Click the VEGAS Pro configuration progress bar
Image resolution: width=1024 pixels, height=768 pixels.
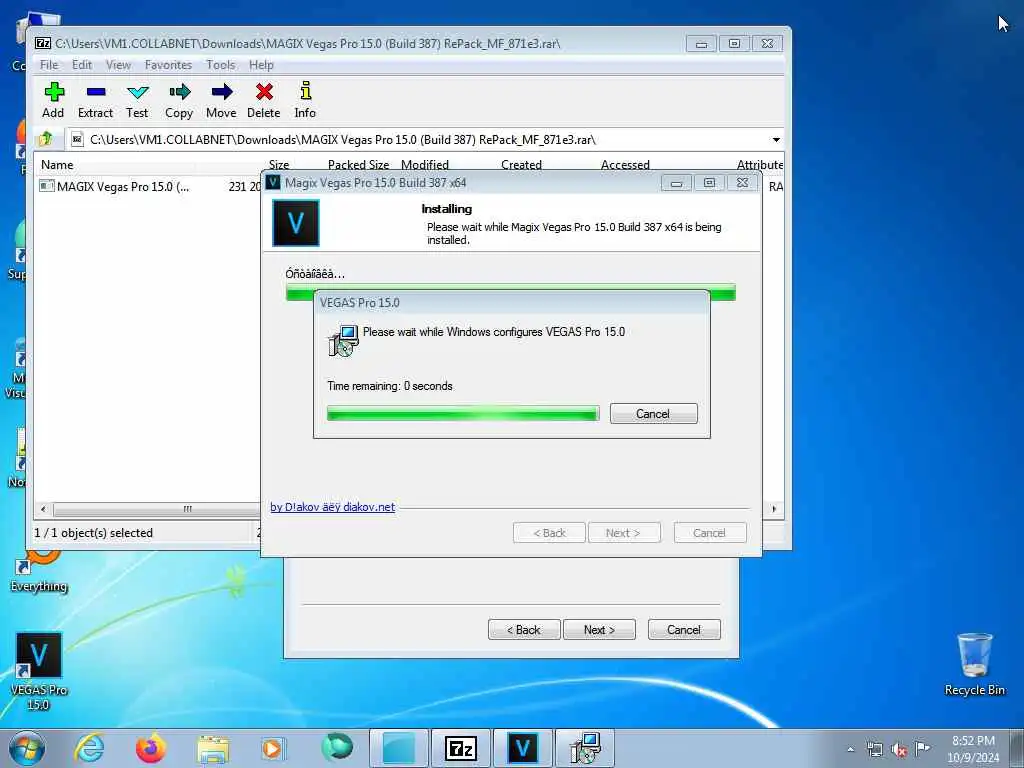click(x=463, y=413)
